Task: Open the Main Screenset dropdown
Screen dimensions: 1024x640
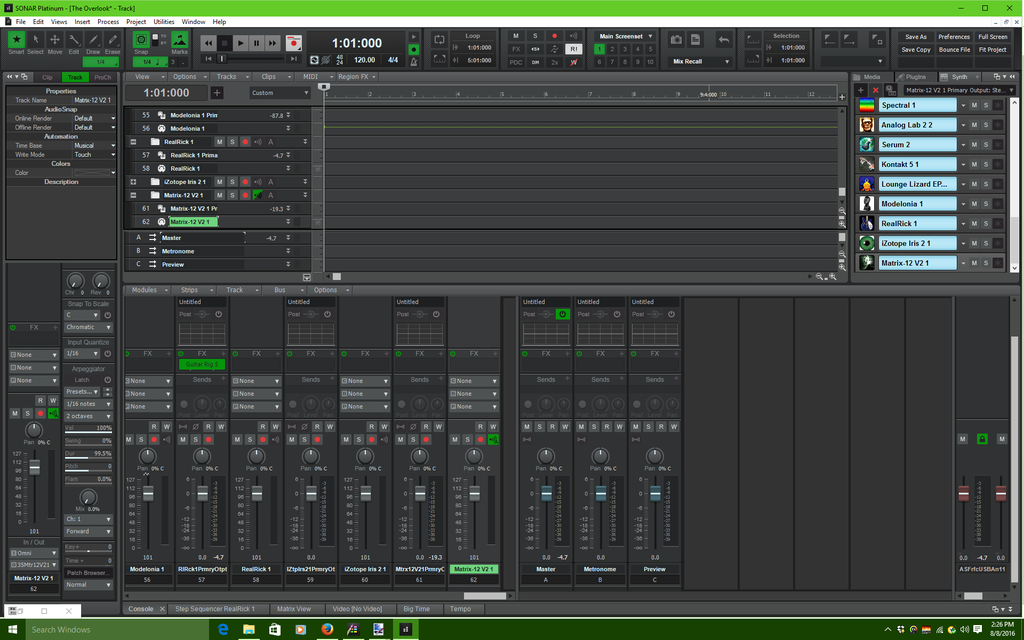Action: (626, 36)
